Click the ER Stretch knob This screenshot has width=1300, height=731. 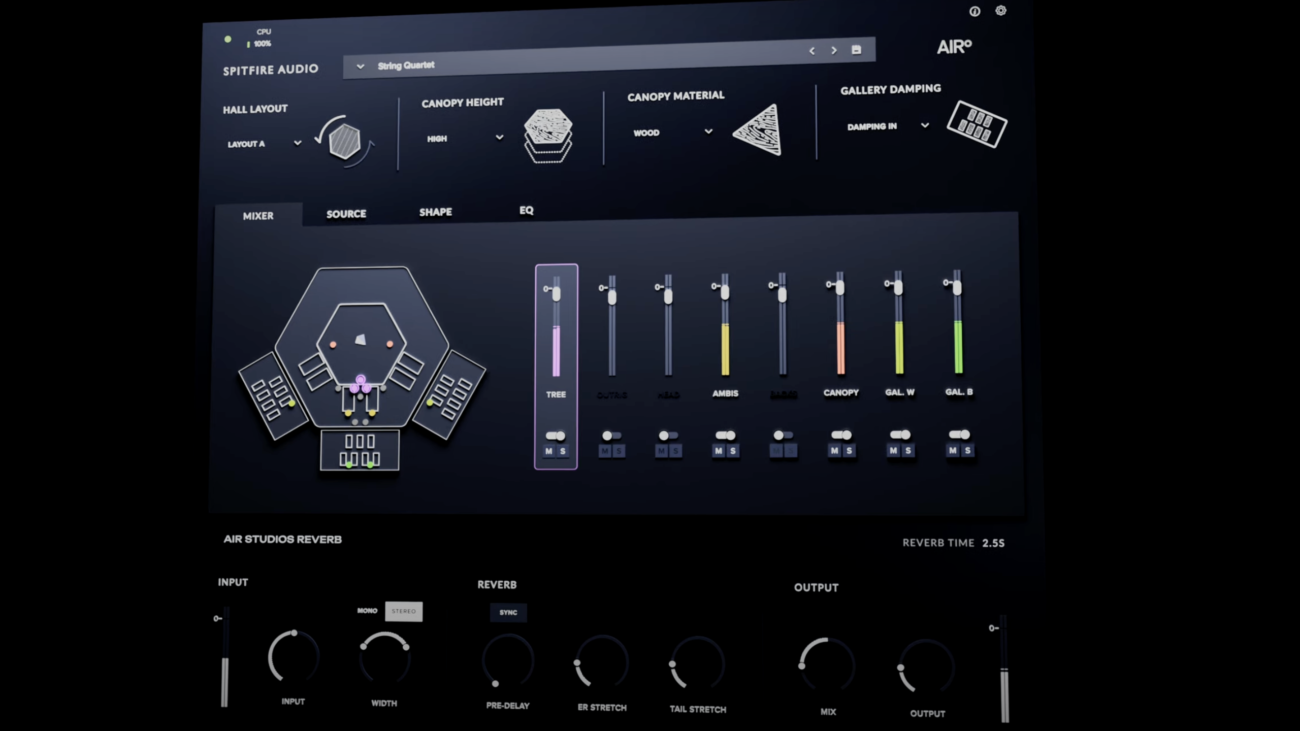coord(602,663)
